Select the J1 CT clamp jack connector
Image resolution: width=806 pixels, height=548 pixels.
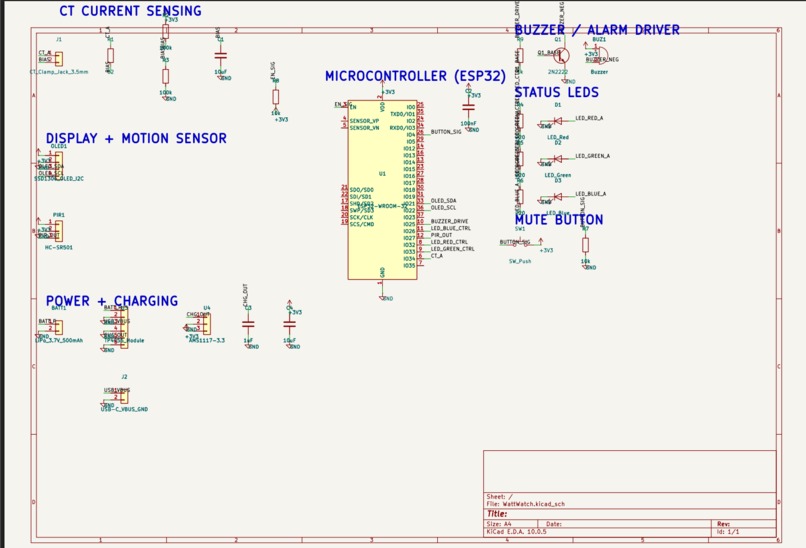(x=59, y=59)
